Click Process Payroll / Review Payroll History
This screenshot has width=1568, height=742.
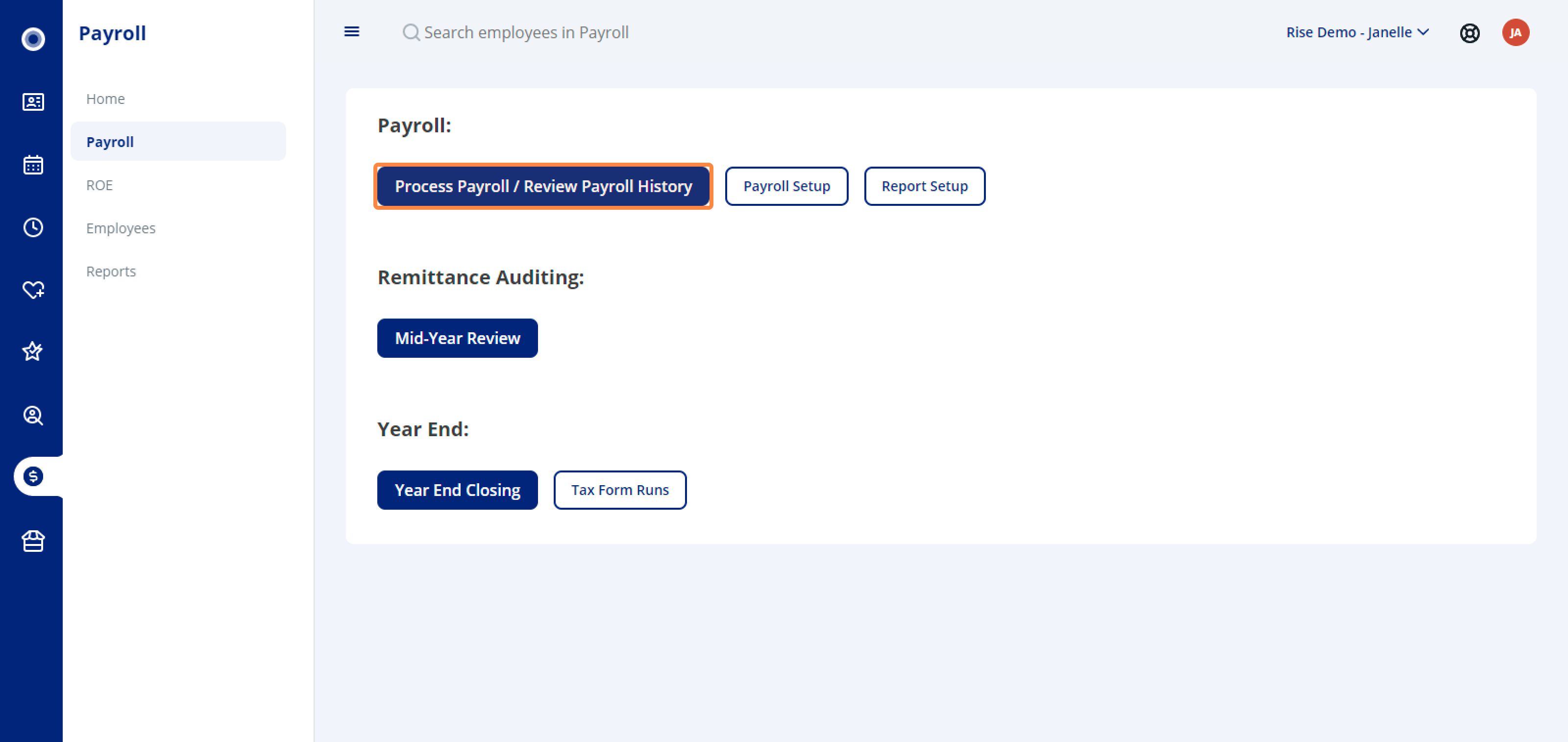[x=543, y=186]
